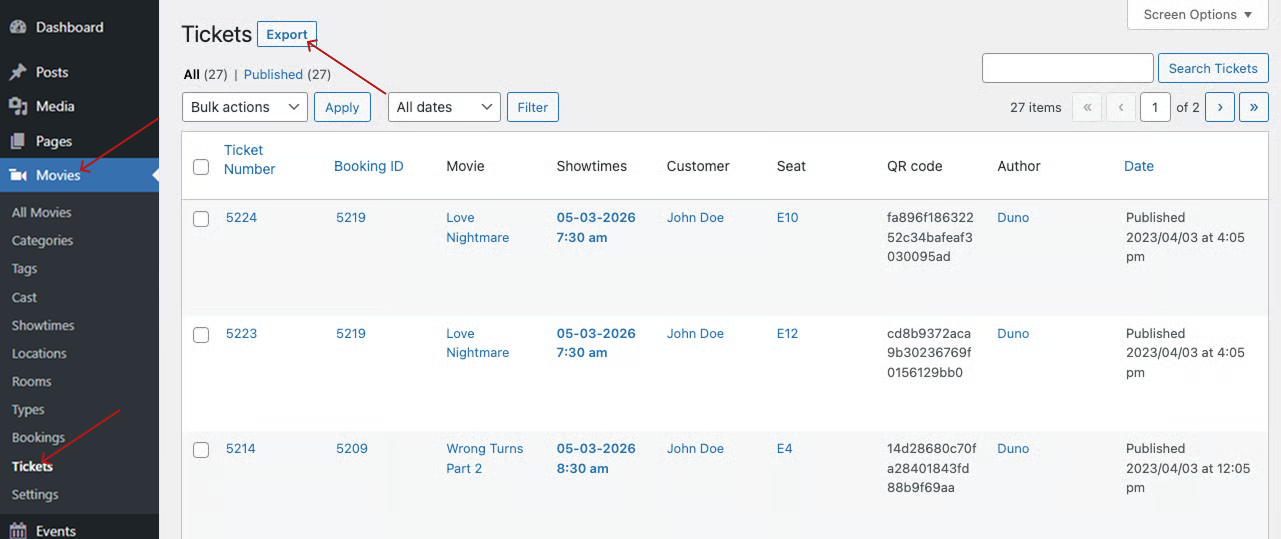Click the Published filter link
Viewport: 1281px width, 539px height.
pos(273,74)
